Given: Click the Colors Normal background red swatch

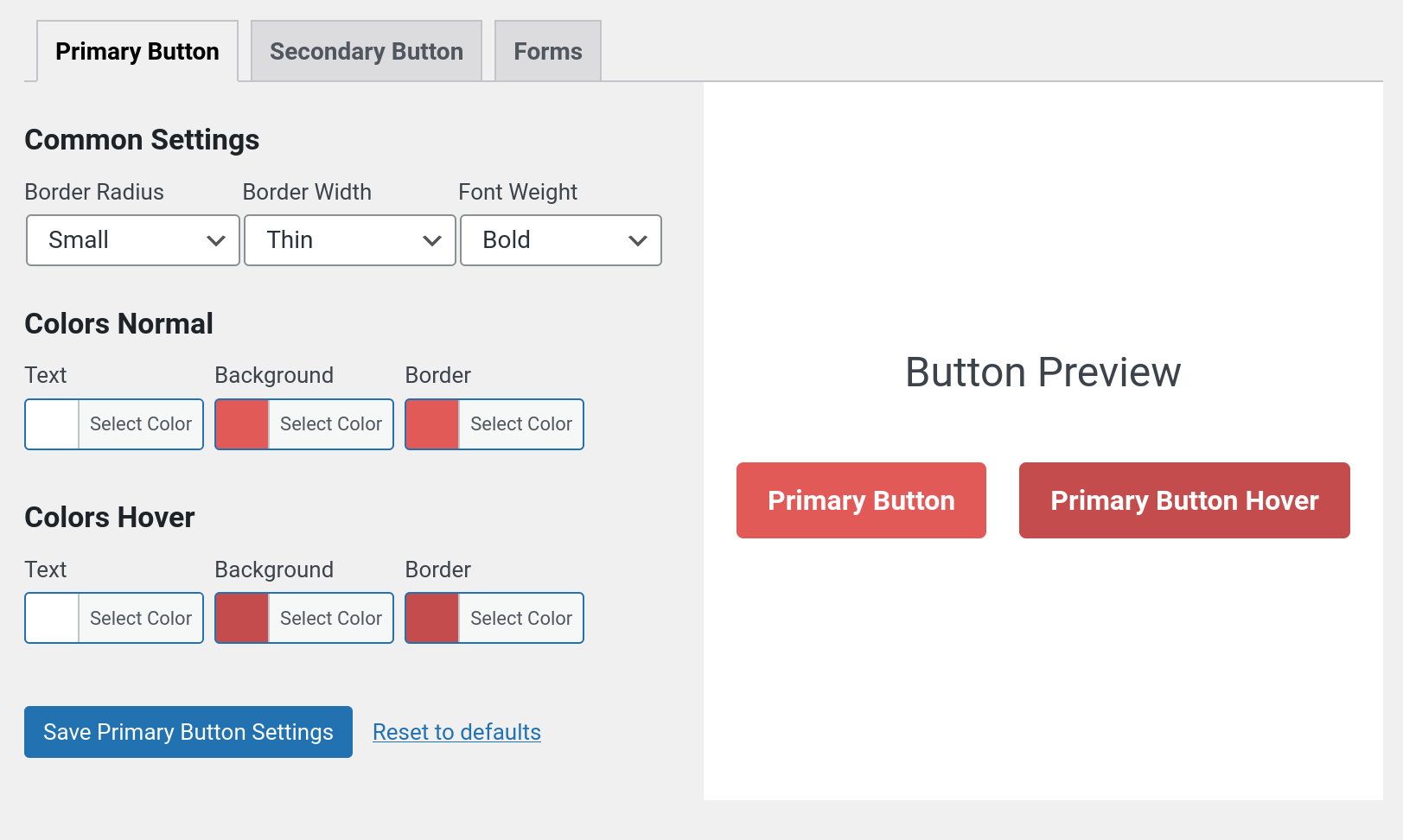Looking at the screenshot, I should point(242,424).
